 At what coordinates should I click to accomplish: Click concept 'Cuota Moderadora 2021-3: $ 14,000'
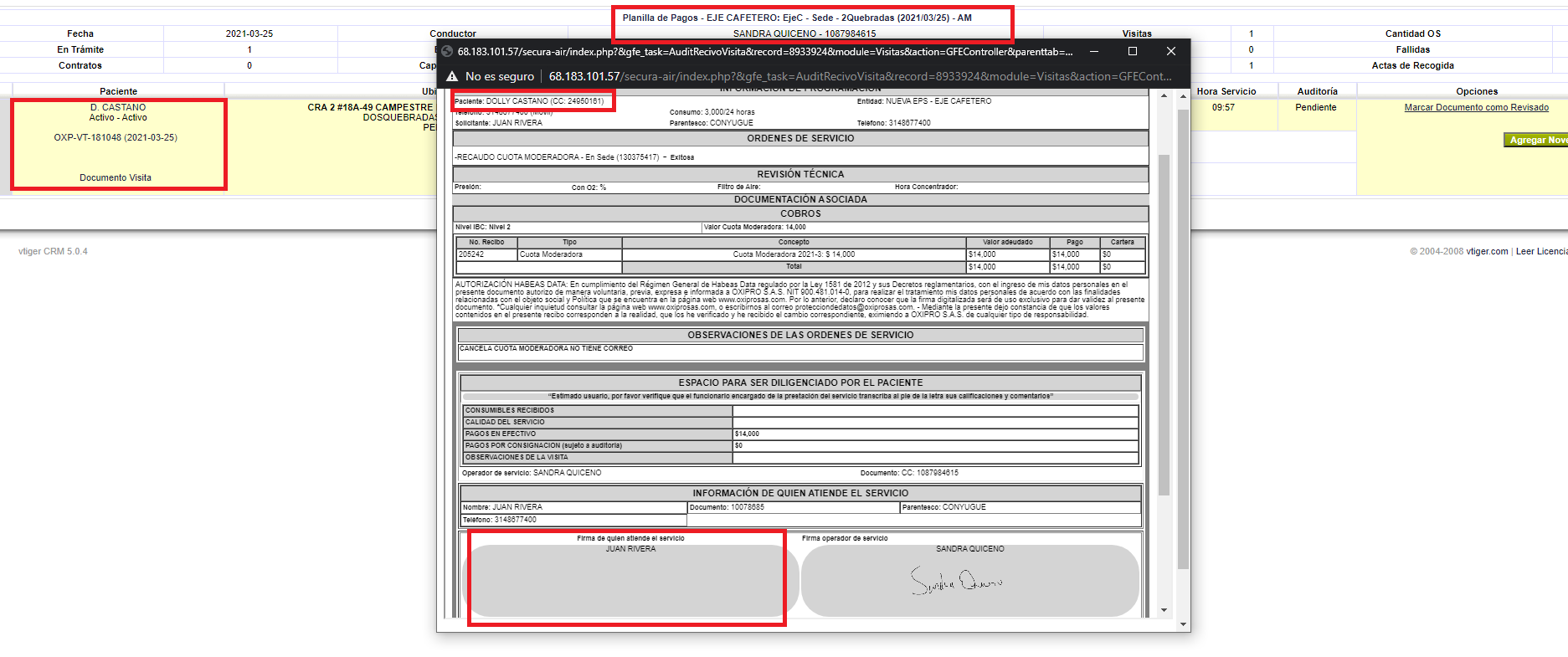point(794,254)
